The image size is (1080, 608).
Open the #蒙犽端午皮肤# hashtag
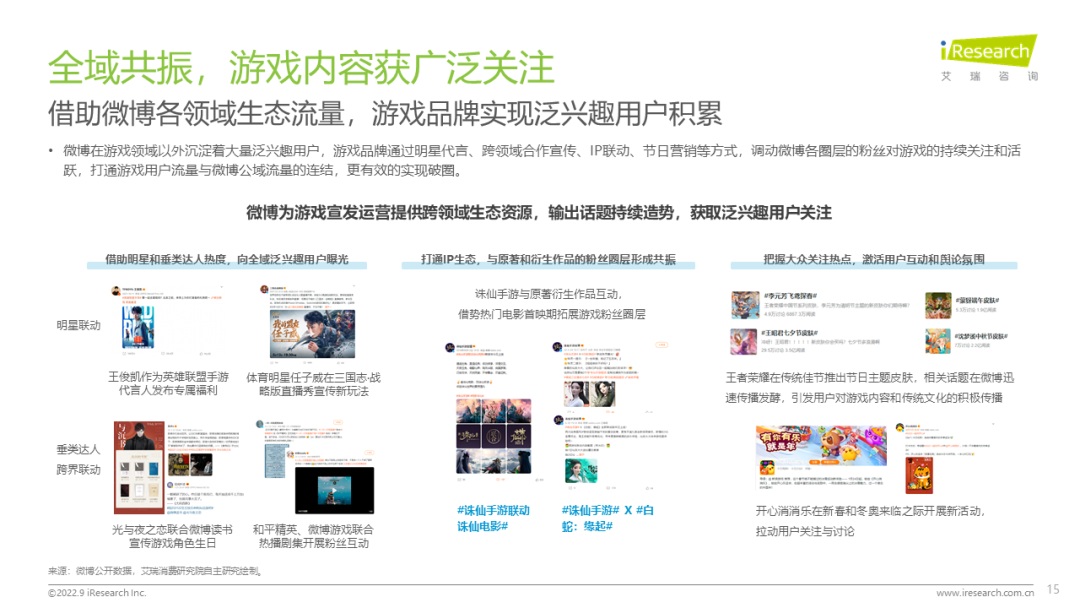[x=977, y=301]
